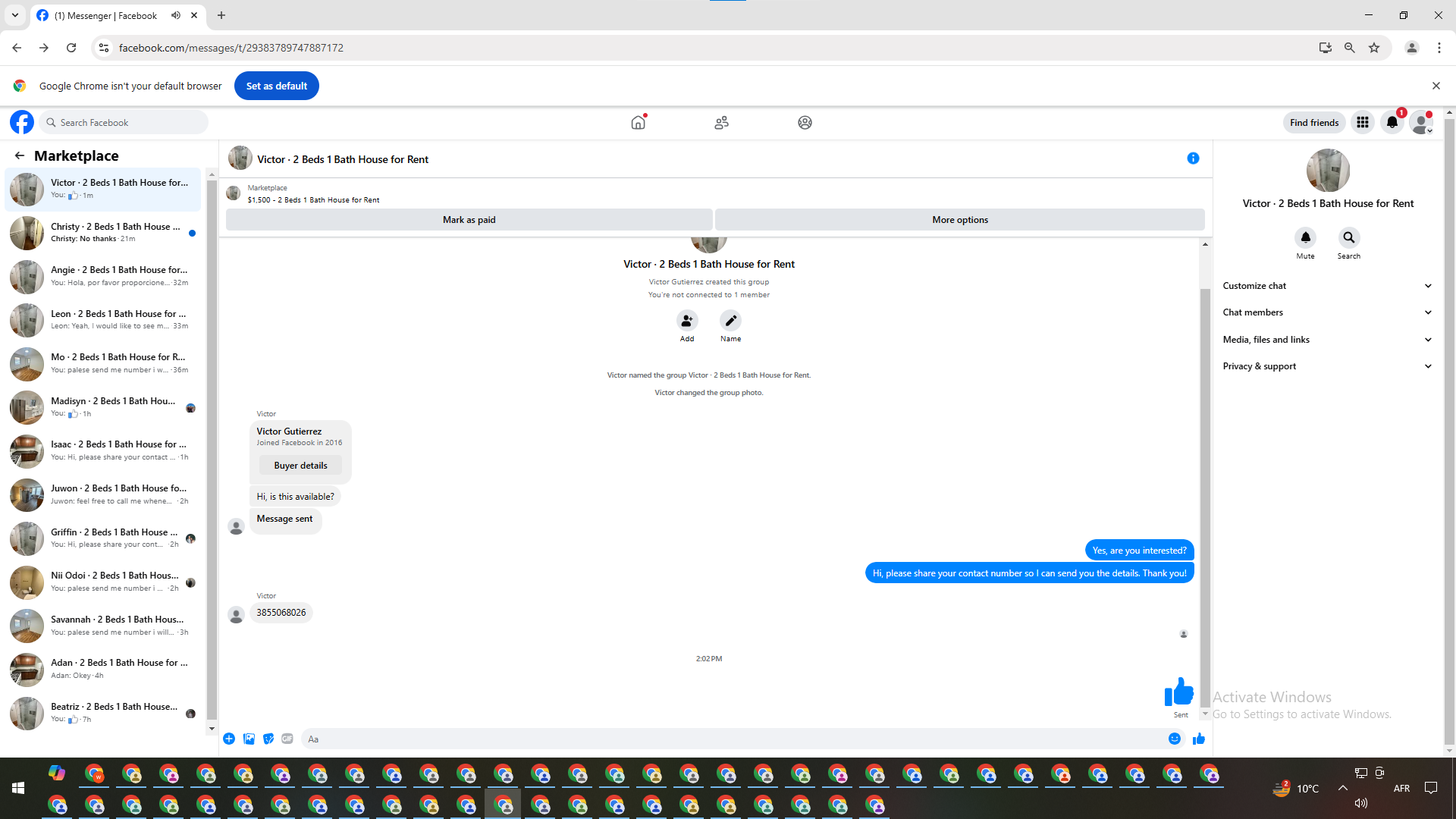The width and height of the screenshot is (1456, 819).
Task: Click the Search Facebook field
Action: tap(124, 122)
